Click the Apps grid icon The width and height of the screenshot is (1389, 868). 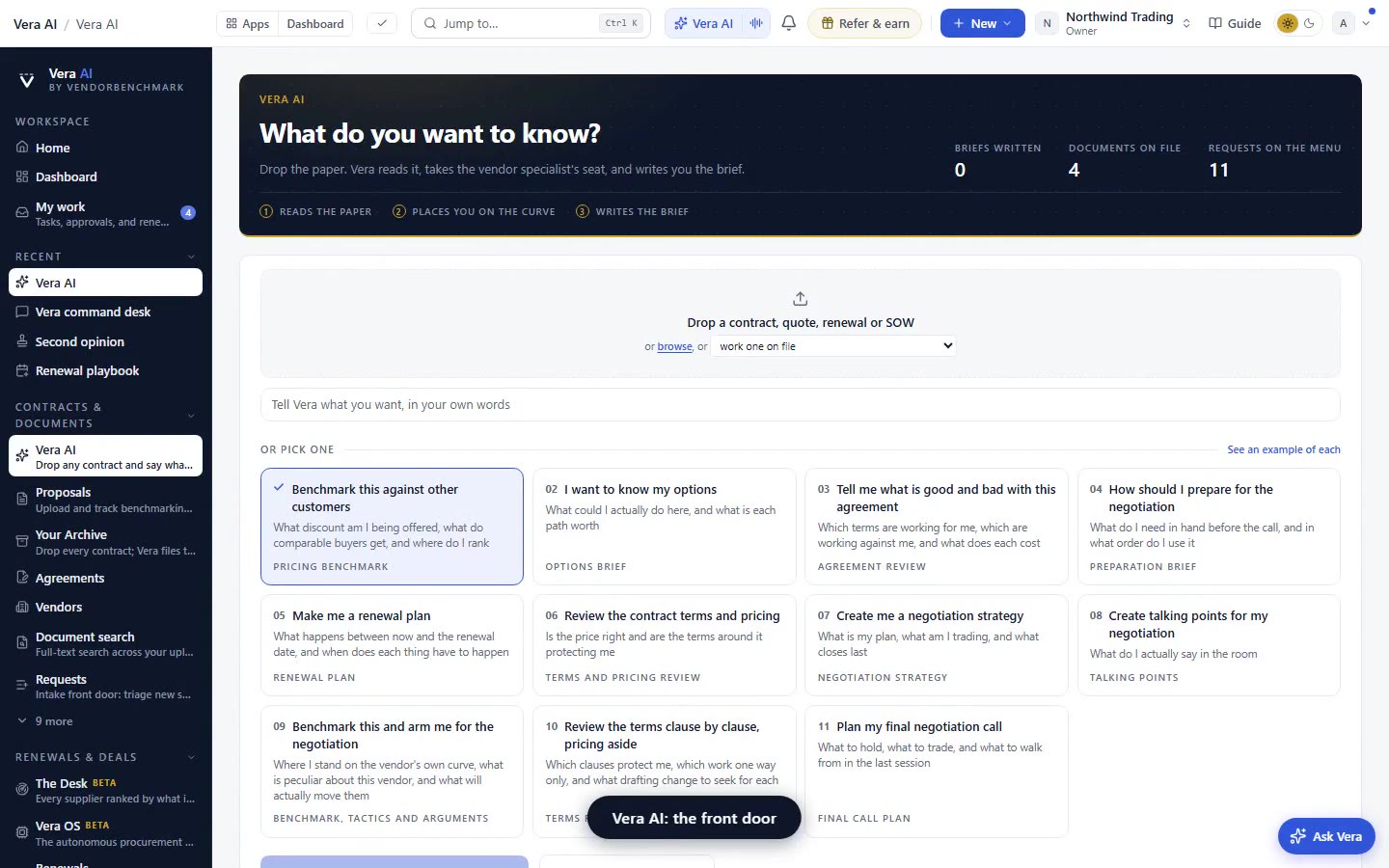(x=231, y=23)
